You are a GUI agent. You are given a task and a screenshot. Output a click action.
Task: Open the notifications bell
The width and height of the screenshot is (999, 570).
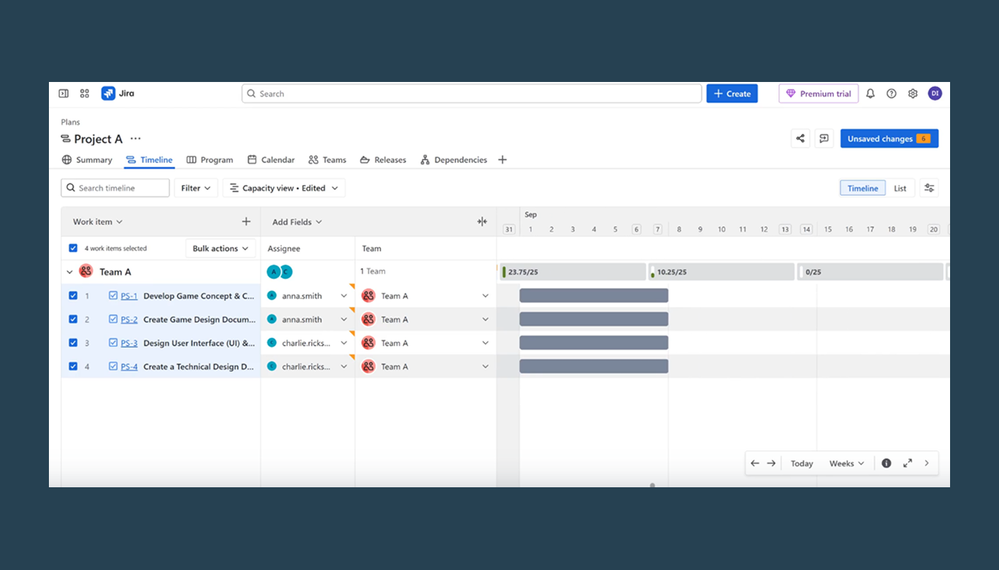[x=870, y=94]
